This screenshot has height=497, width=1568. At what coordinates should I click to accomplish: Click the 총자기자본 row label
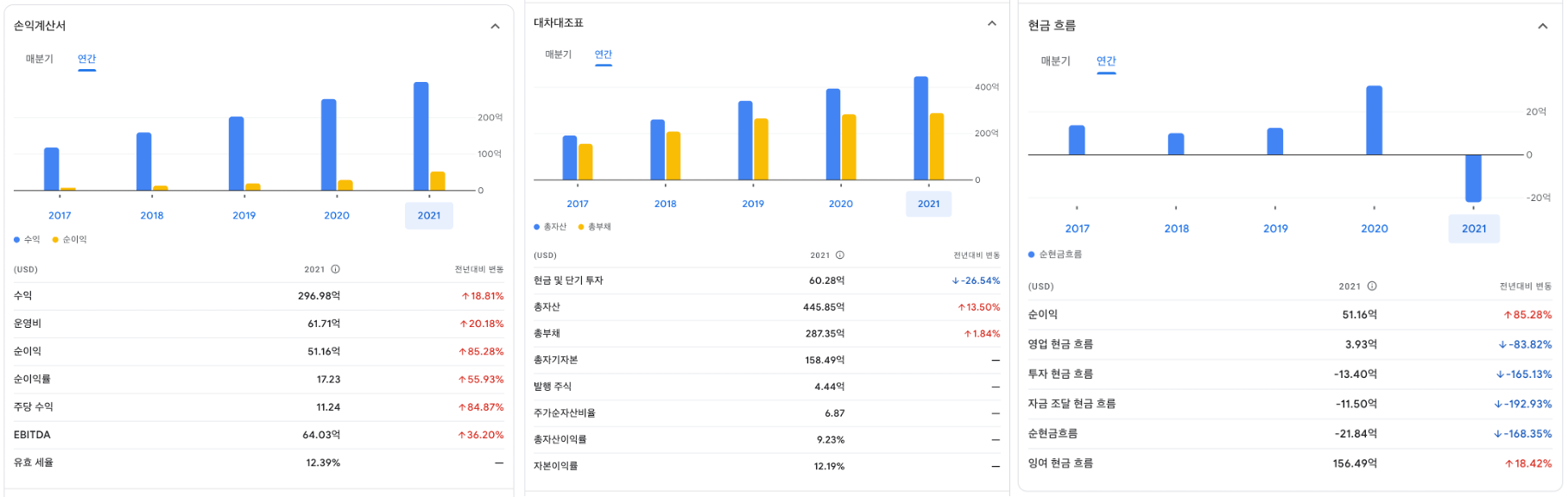point(556,360)
